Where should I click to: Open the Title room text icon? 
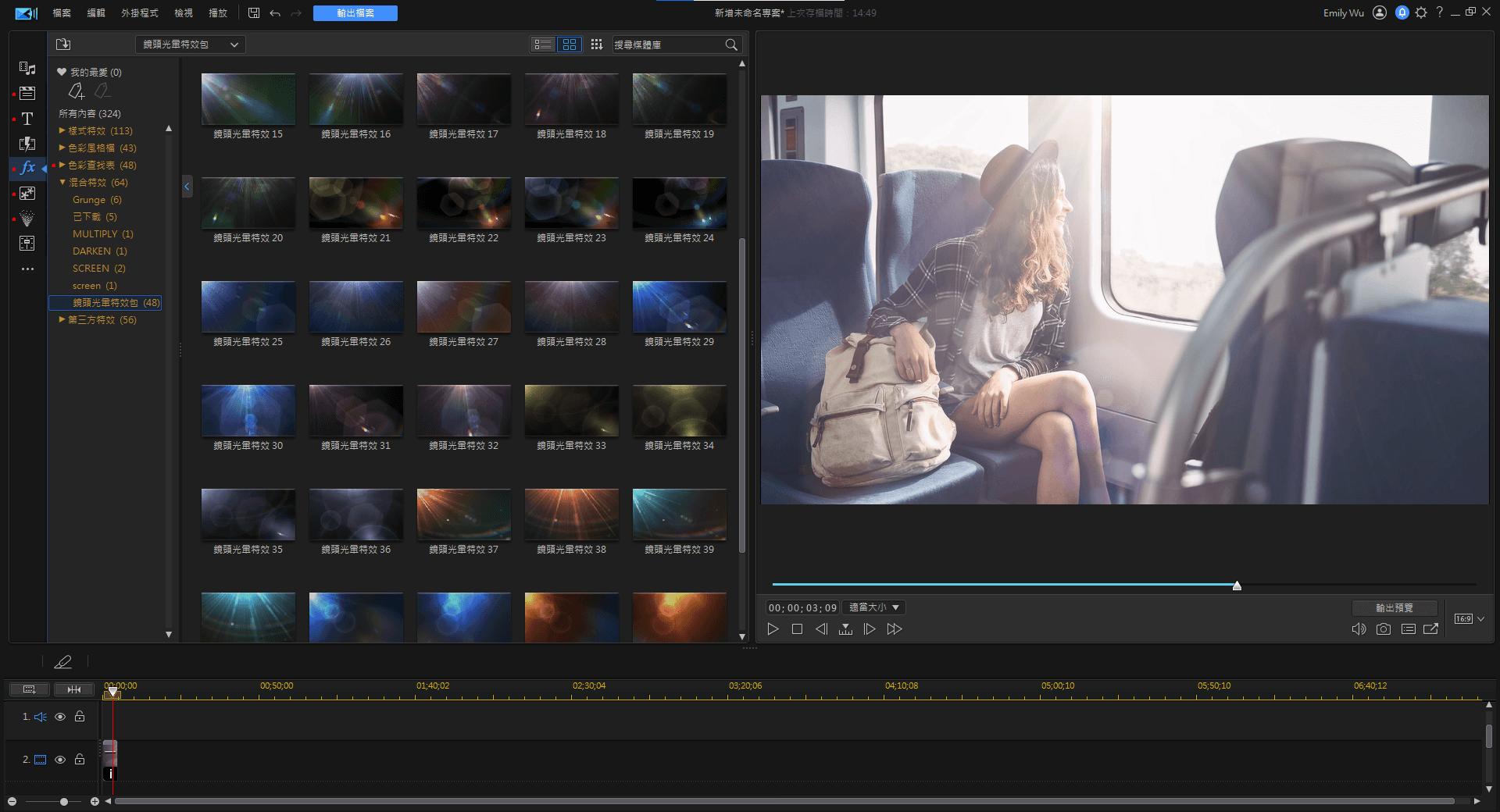click(27, 119)
